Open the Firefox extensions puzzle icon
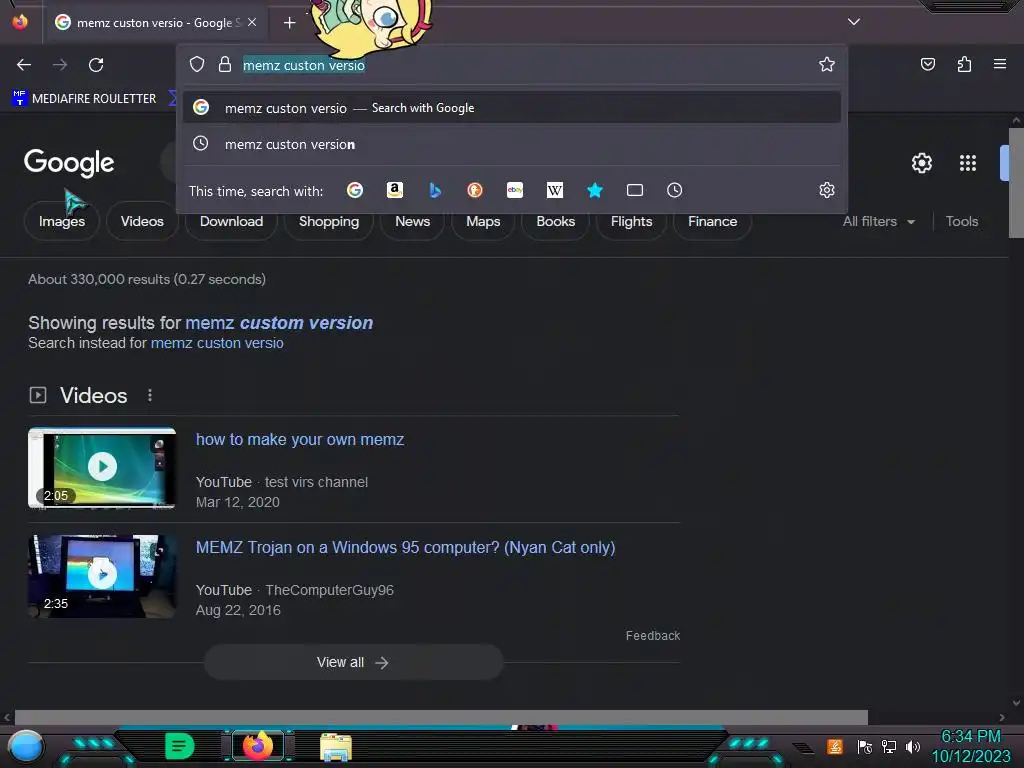1024x768 pixels. (x=964, y=64)
